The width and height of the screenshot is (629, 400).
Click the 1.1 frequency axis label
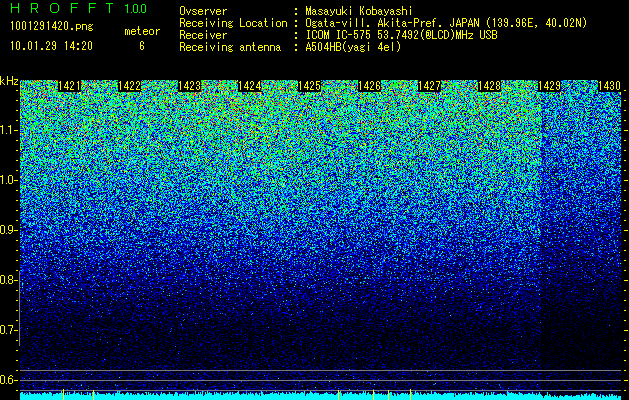pos(9,130)
